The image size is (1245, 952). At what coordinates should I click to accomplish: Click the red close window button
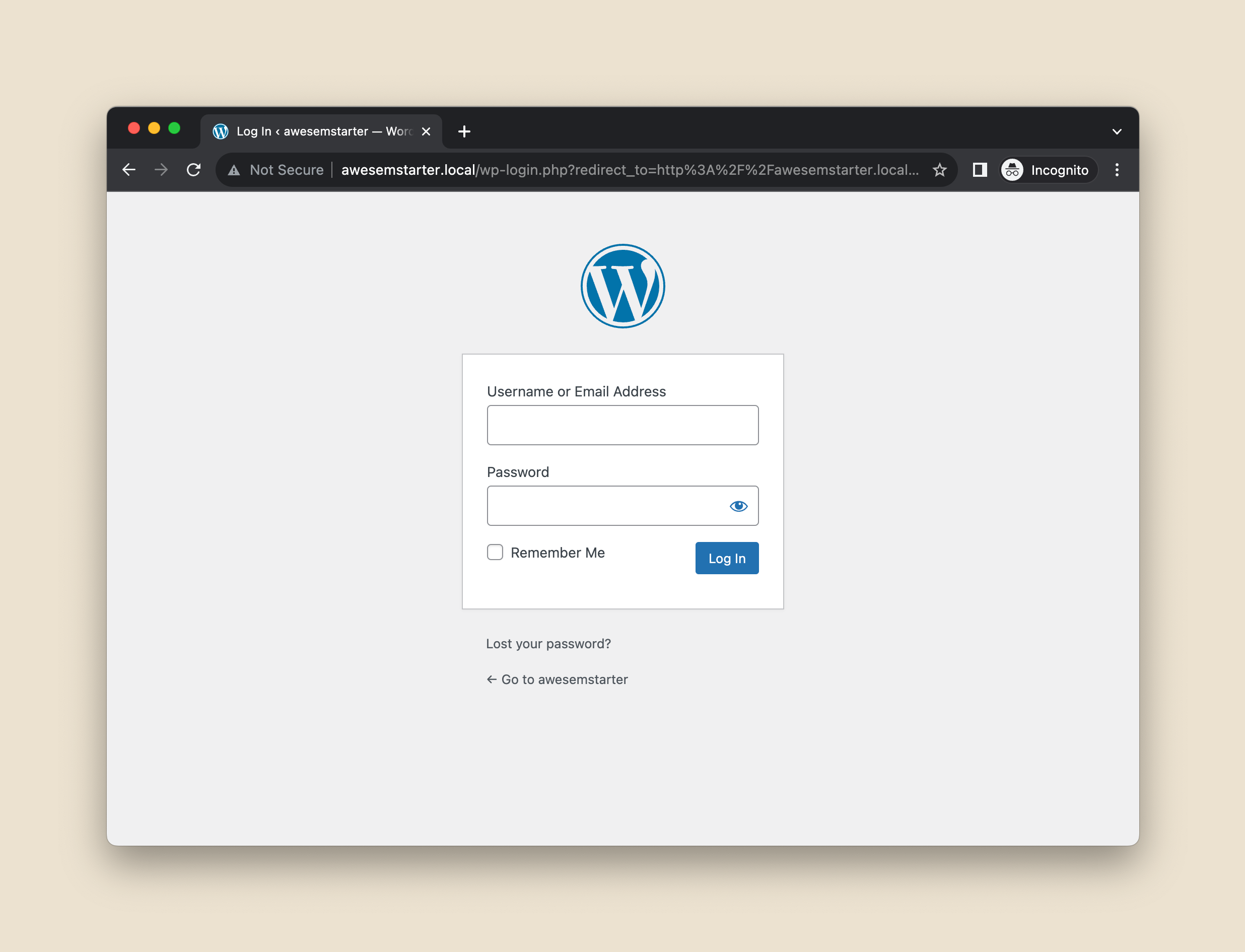pos(134,128)
